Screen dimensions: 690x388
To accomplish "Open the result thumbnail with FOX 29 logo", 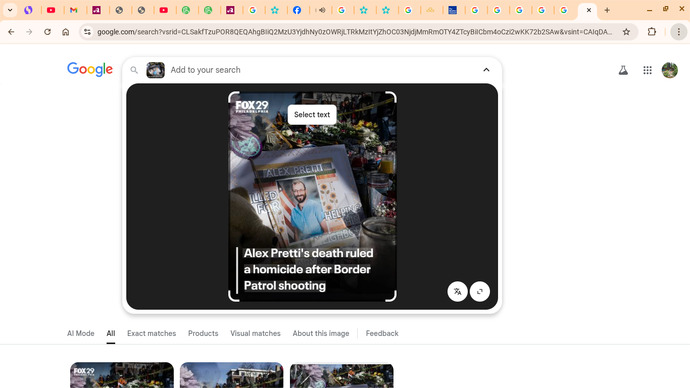I will click(x=122, y=375).
